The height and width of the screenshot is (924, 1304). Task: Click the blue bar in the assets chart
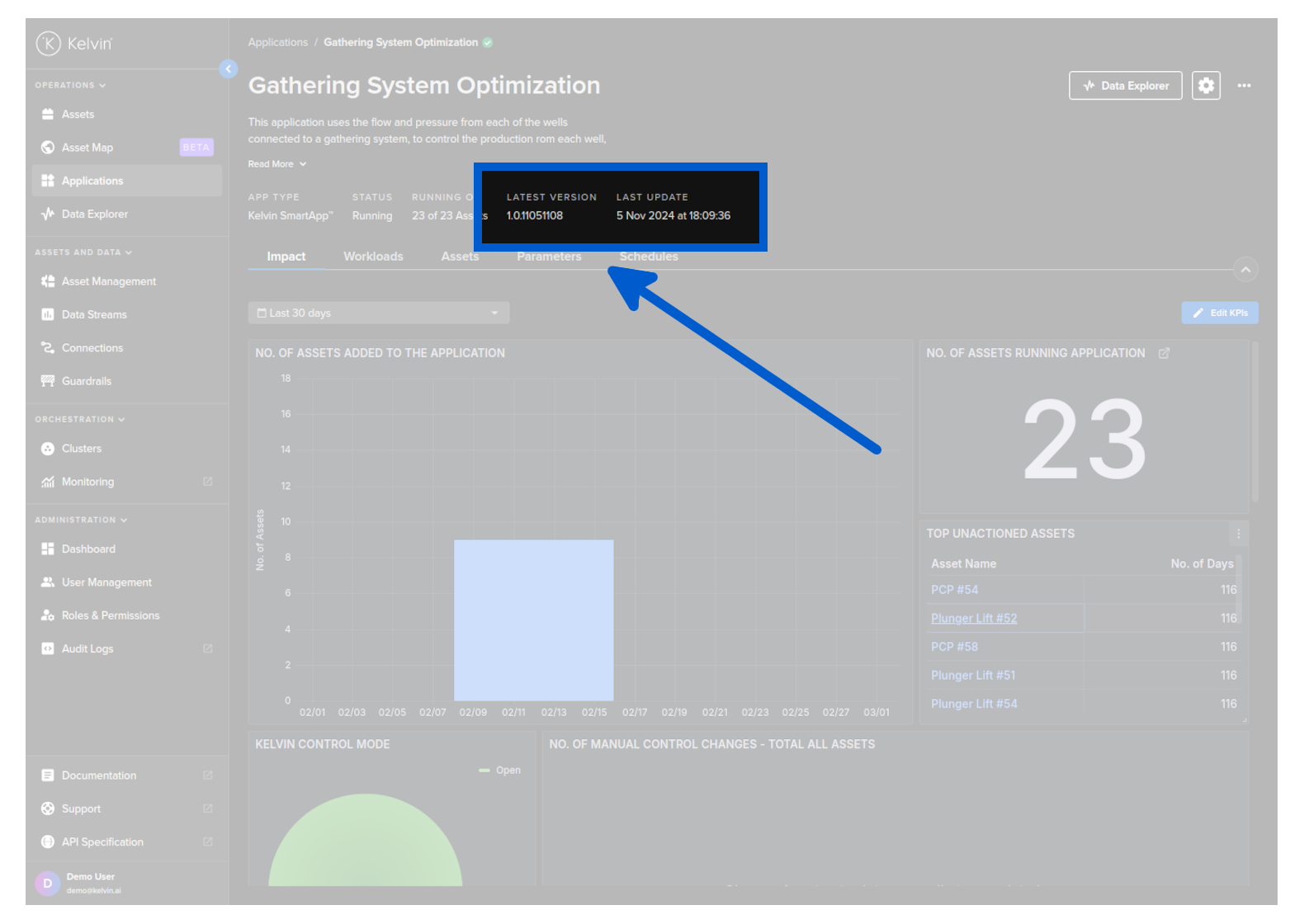(533, 620)
